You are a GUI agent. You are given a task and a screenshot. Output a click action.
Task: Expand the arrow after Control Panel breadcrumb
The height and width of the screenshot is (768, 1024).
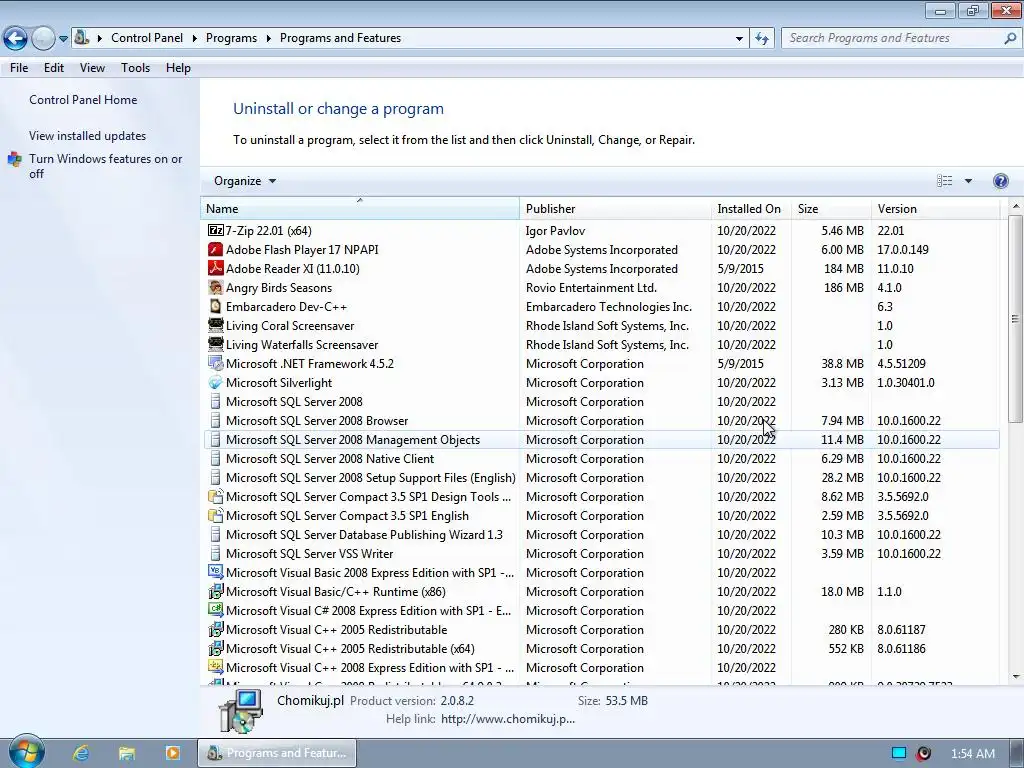pyautogui.click(x=195, y=39)
